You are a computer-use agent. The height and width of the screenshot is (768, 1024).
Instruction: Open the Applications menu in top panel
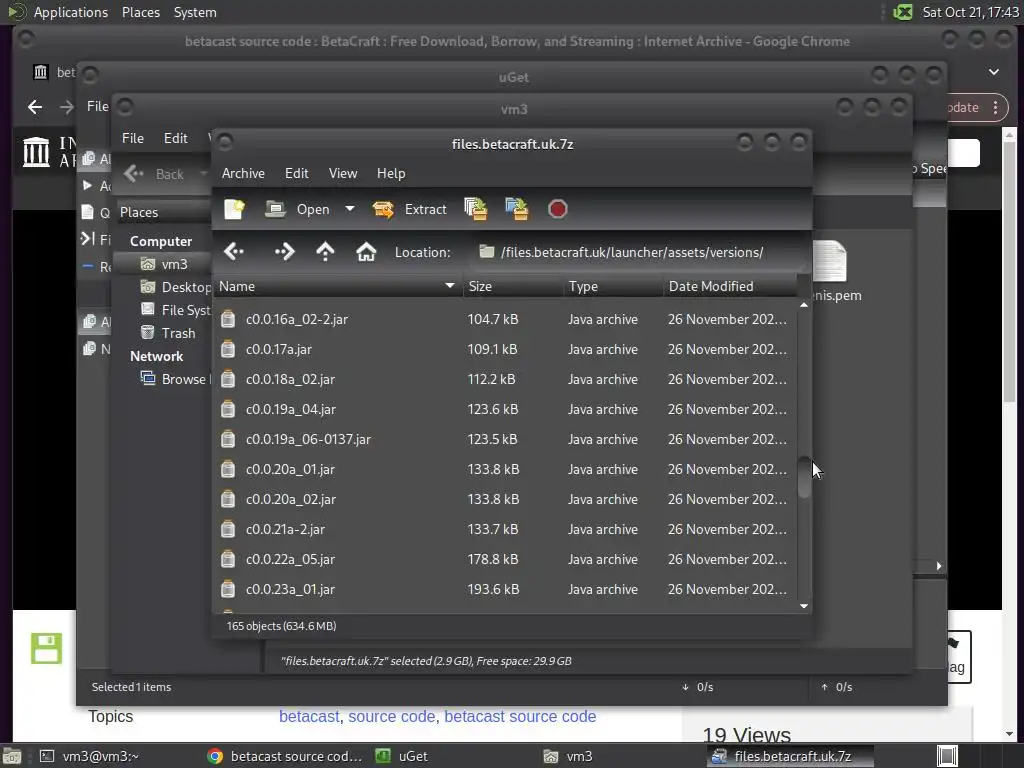[71, 12]
